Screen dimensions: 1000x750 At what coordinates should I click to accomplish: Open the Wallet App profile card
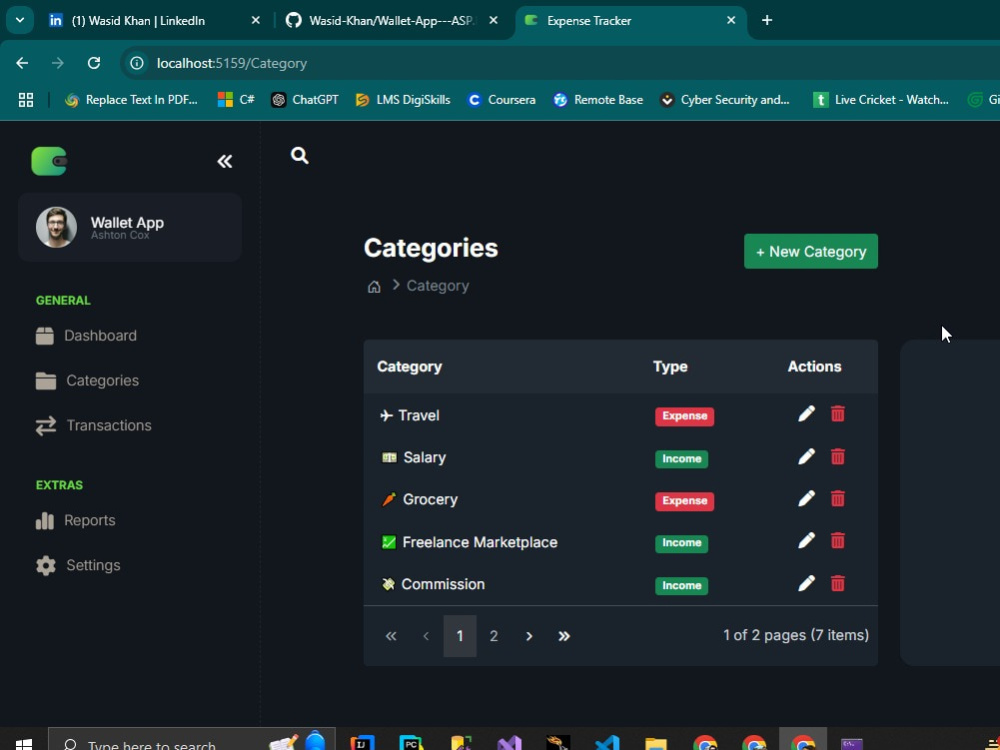click(x=128, y=227)
